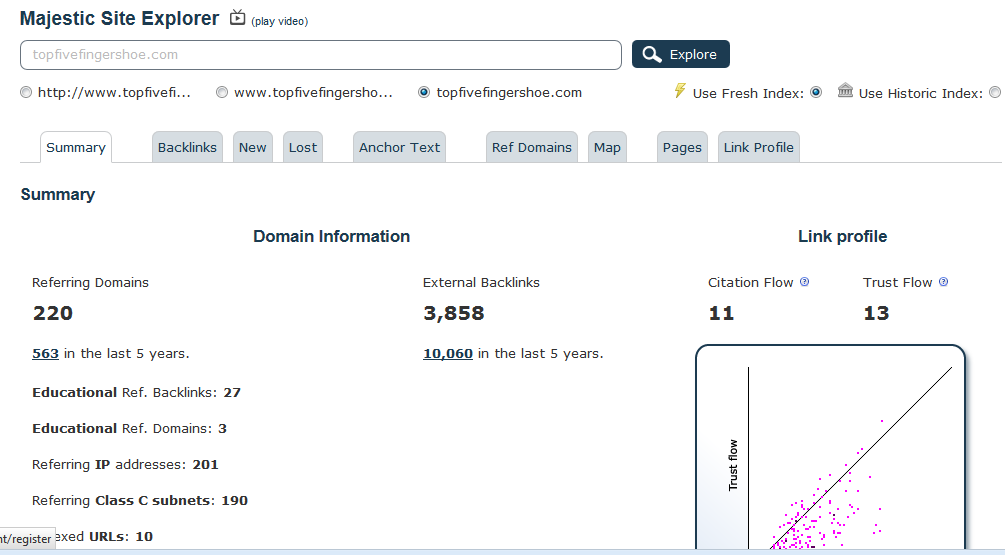Click the Link profile scatter chart
The height and width of the screenshot is (555, 1005).
coord(830,449)
